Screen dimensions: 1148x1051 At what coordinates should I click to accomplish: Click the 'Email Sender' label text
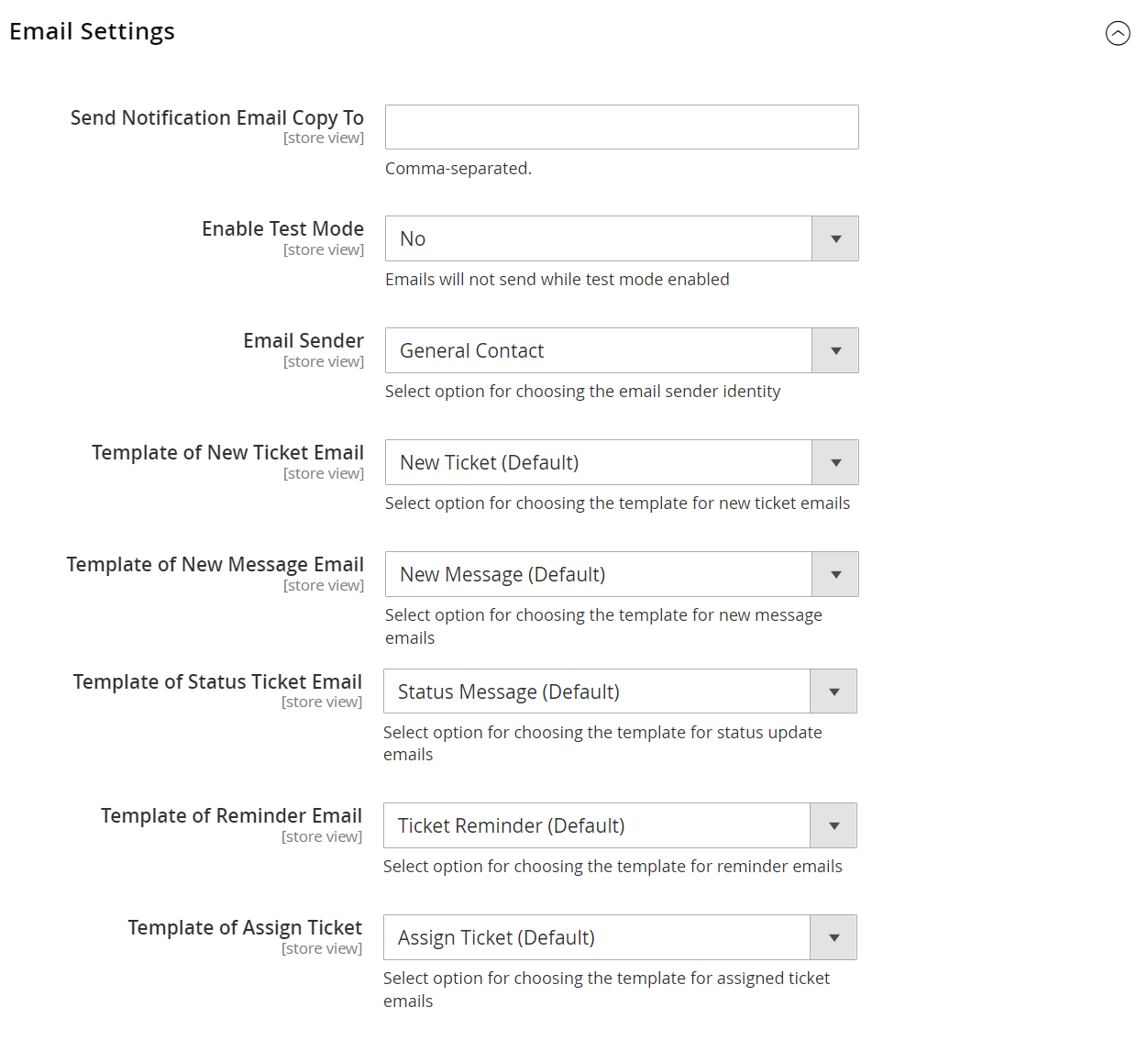(x=304, y=341)
